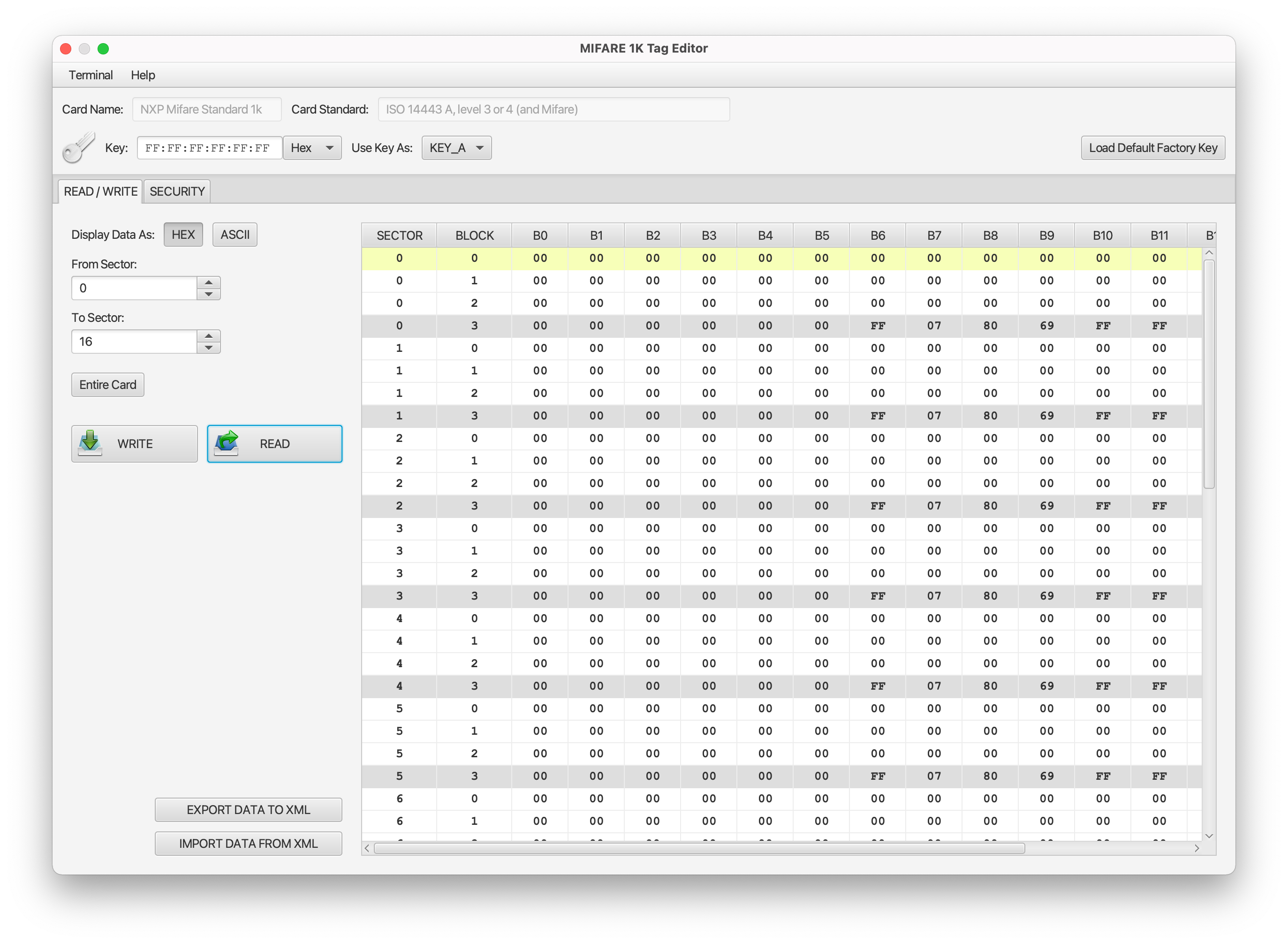
Task: Switch to the SECURITY tab
Action: 177,191
